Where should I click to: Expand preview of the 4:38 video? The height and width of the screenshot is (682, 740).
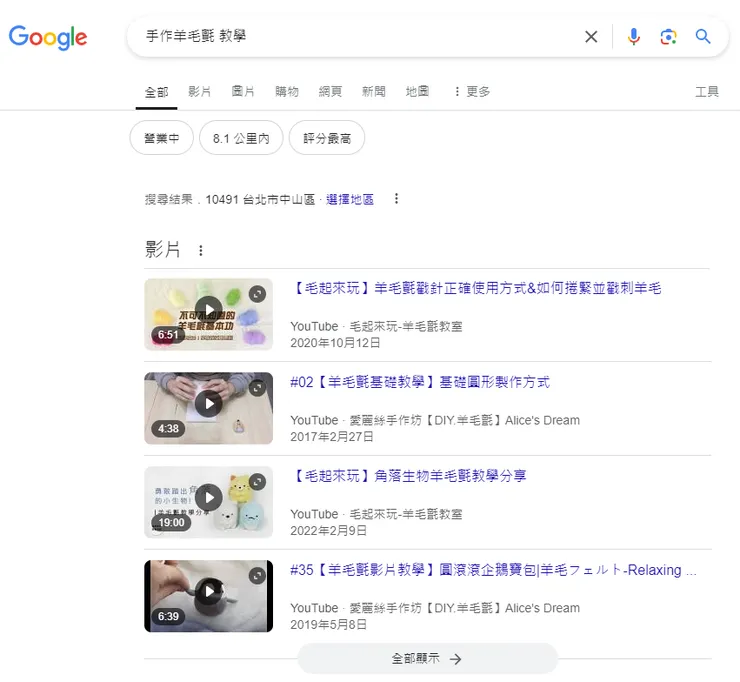point(257,388)
